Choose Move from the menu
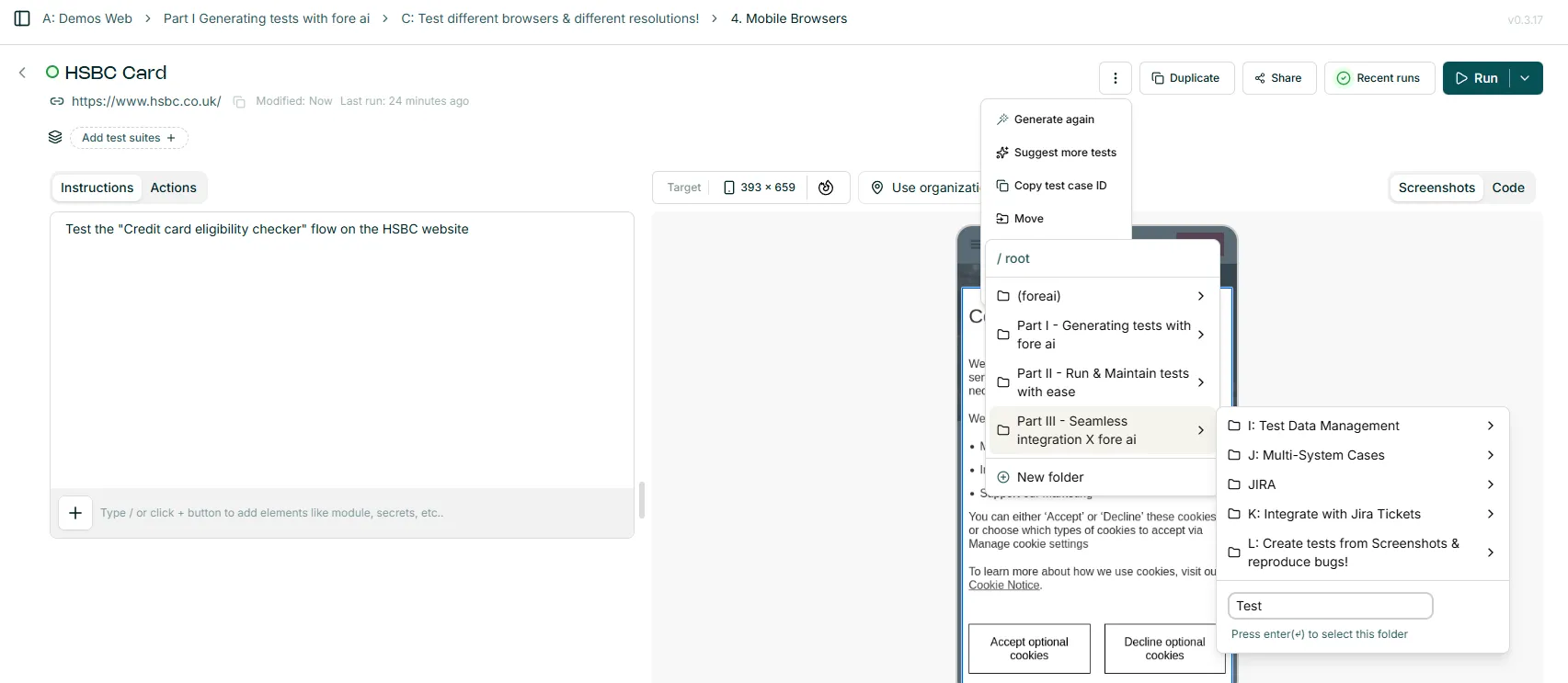Screen dimensions: 1568x683 [1056, 219]
